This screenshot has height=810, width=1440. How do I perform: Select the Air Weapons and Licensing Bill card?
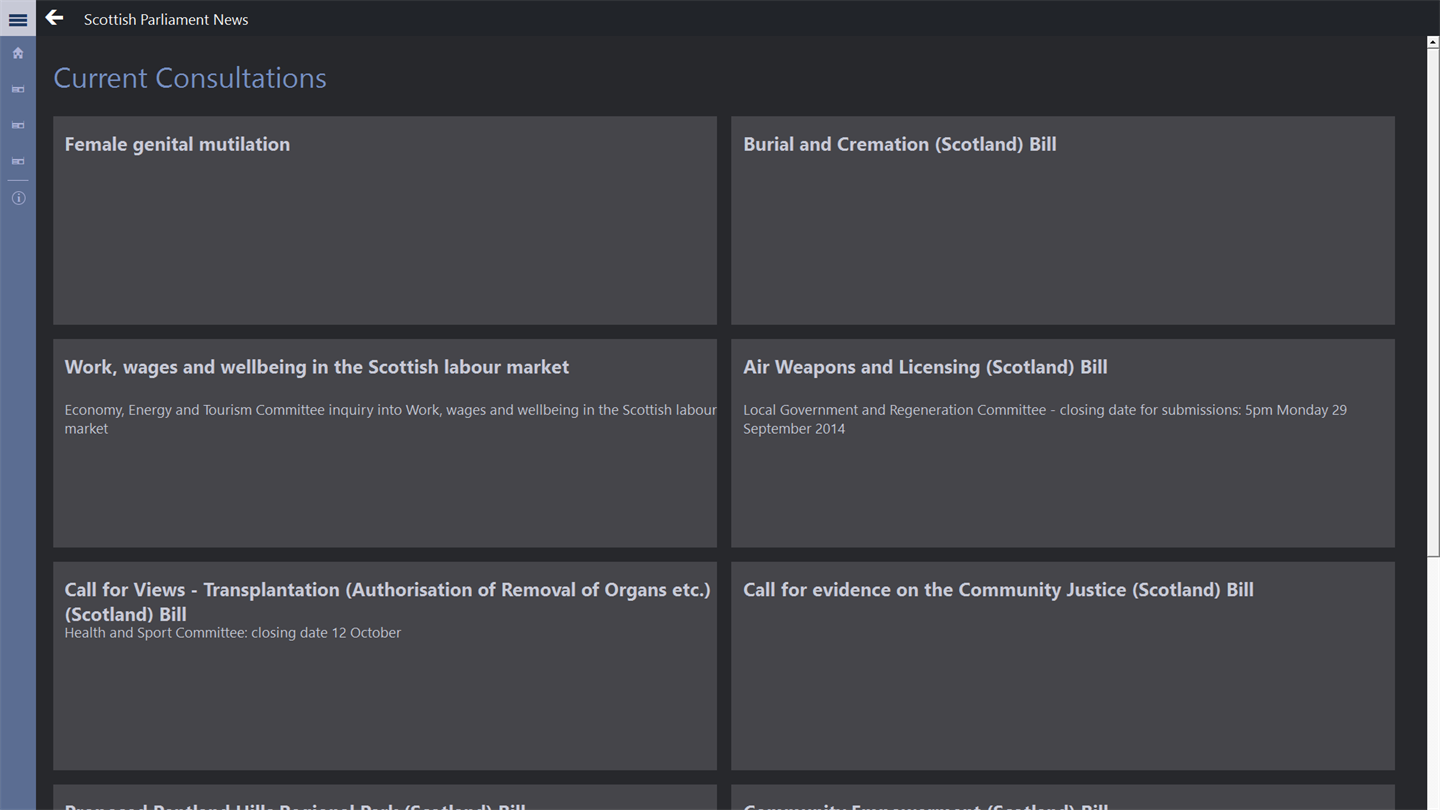pos(1062,443)
